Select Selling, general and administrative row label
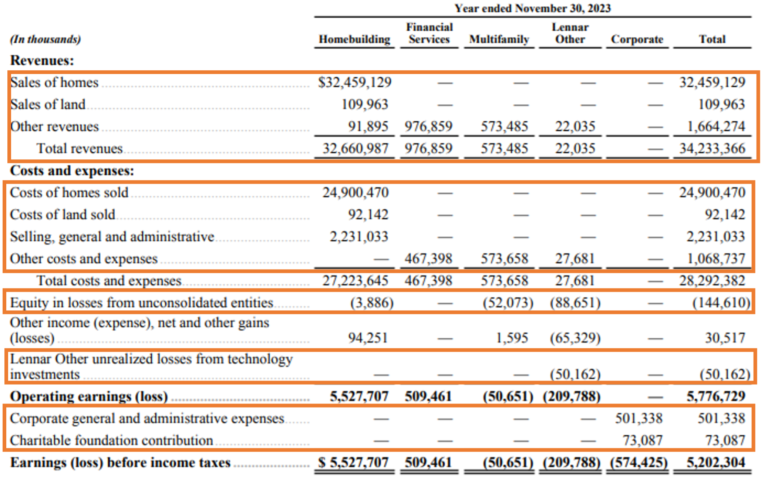The height and width of the screenshot is (483, 768). (x=111, y=236)
